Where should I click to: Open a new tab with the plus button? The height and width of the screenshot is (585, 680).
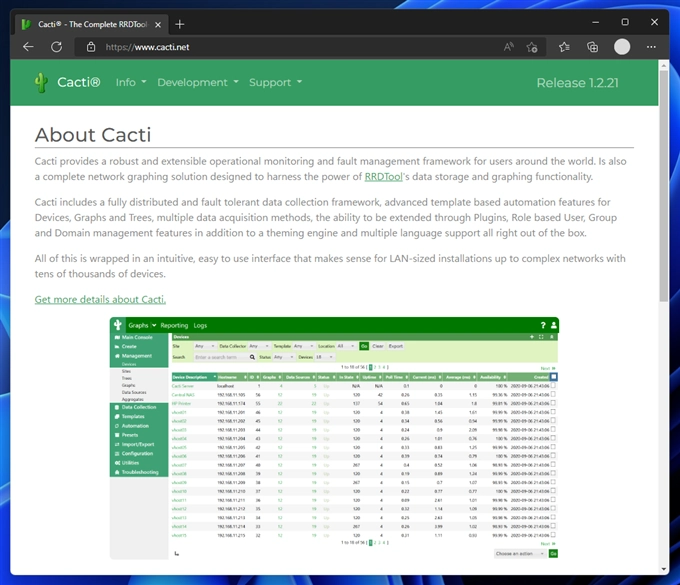point(180,24)
